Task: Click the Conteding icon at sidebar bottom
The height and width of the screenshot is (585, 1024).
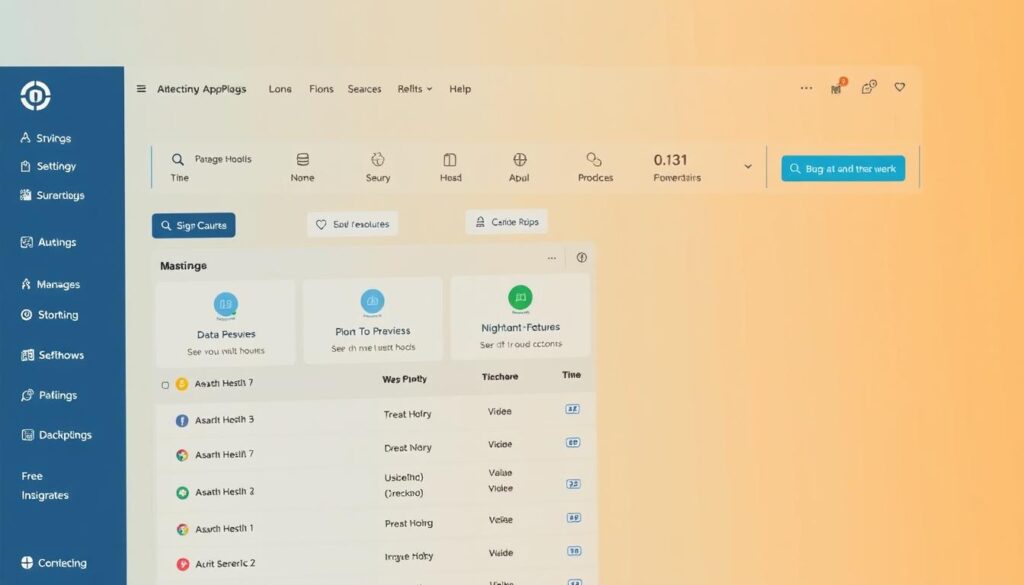Action: pos(30,562)
